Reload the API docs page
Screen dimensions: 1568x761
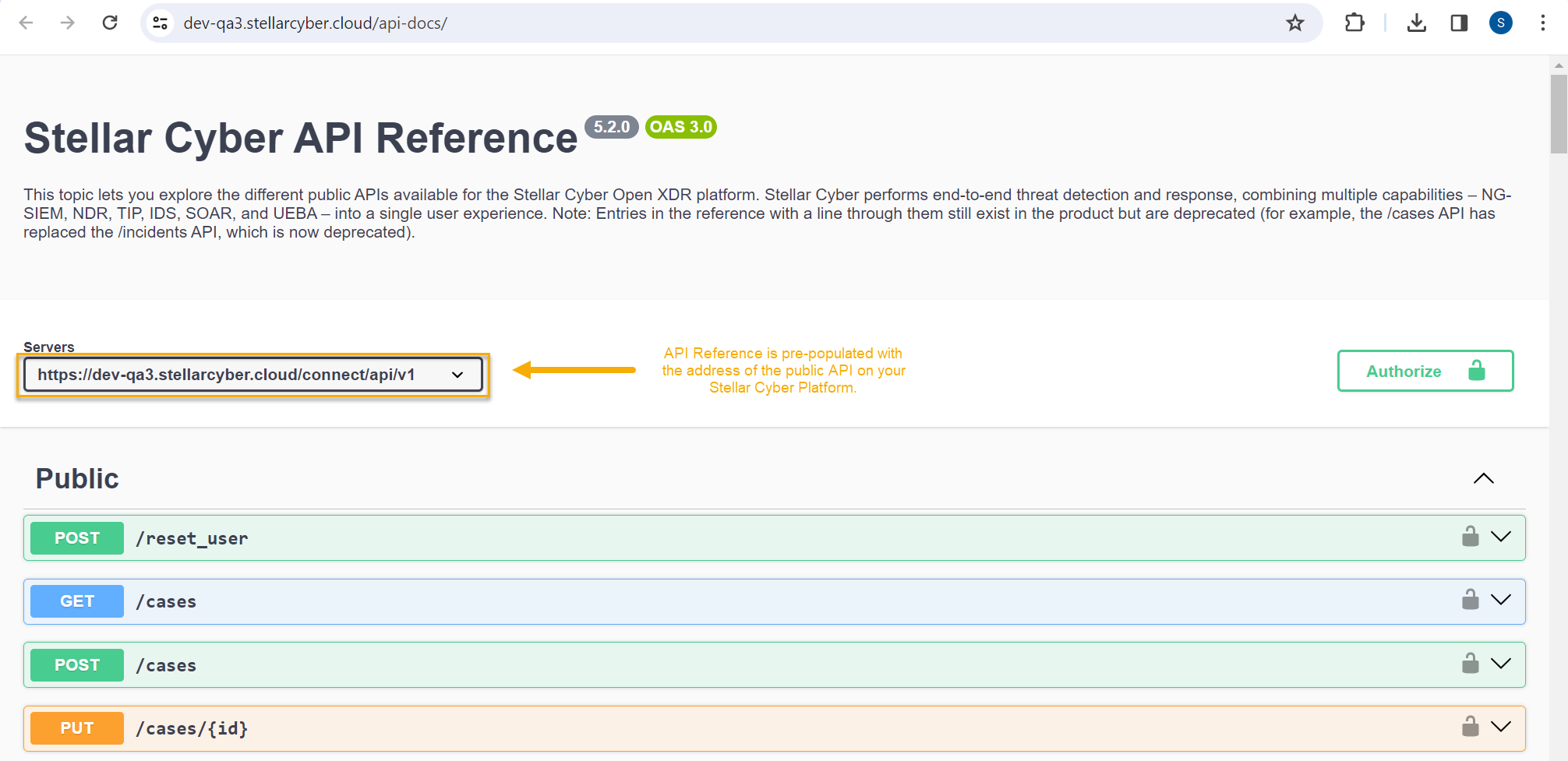110,23
